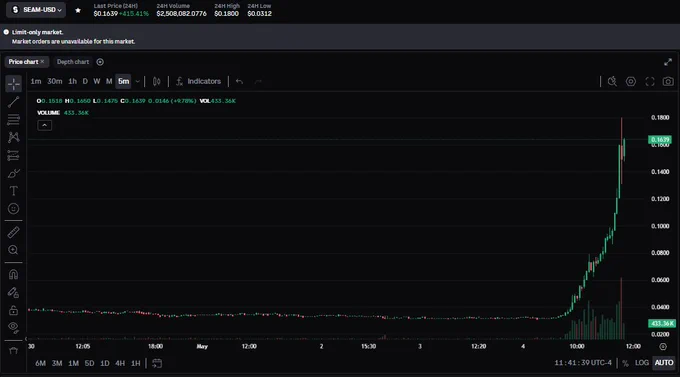Set the interval to 1h
The height and width of the screenshot is (377, 680).
[72, 81]
